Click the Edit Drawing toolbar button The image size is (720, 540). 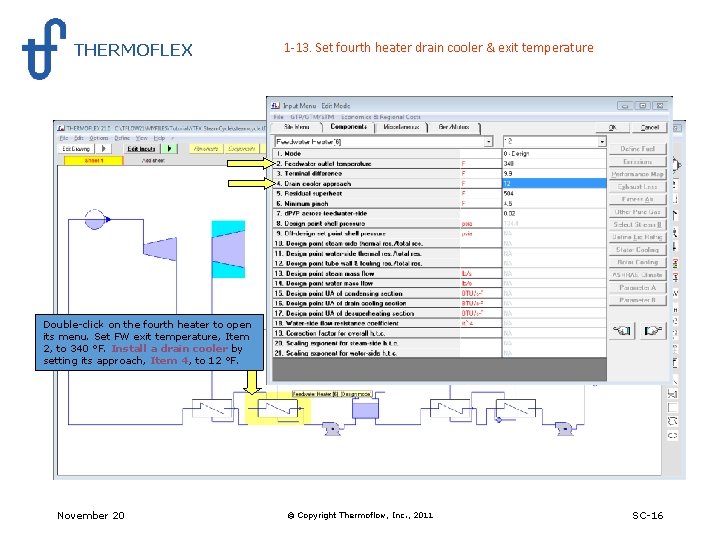pos(76,148)
